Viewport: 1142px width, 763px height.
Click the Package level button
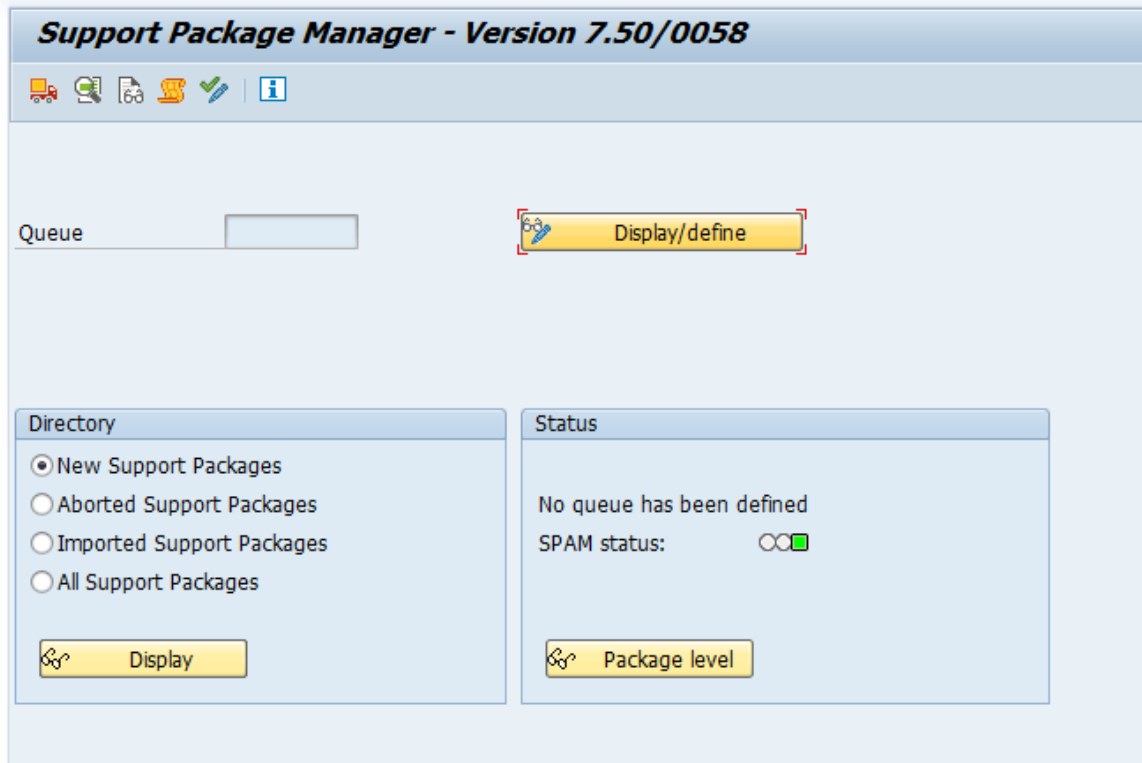point(649,660)
